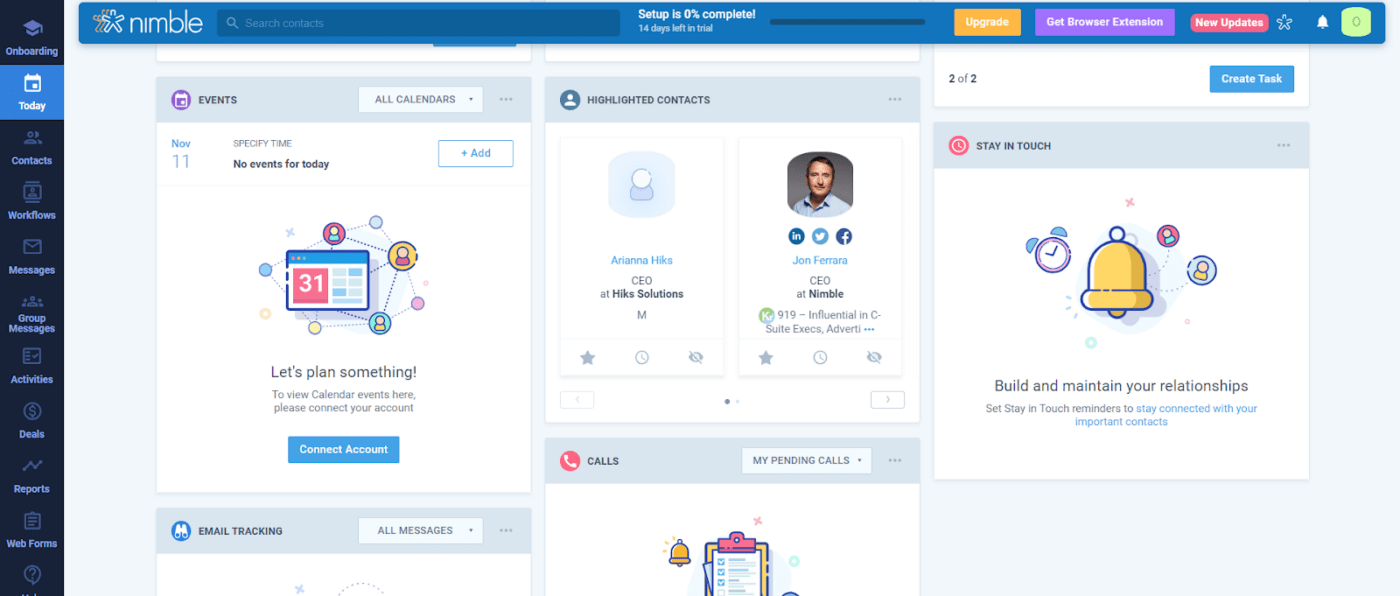Screen dimensions: 1400x596
Task: Click "Setup is 0% complete!" text
Action: pos(697,15)
